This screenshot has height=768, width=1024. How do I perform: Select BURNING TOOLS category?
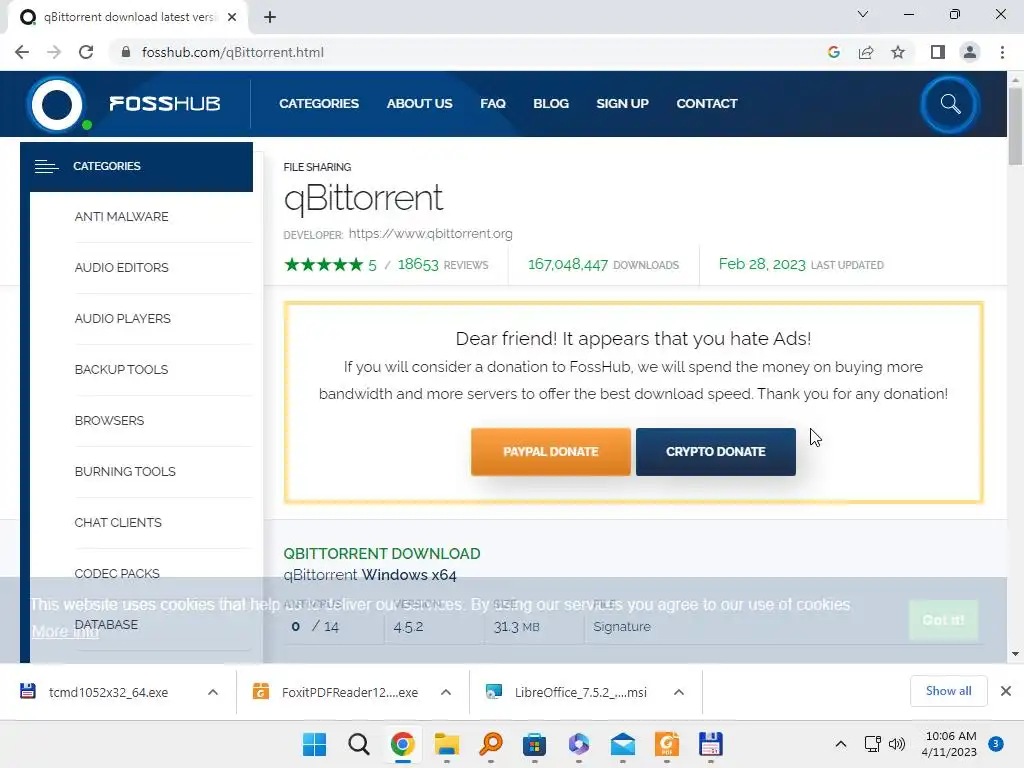(125, 472)
